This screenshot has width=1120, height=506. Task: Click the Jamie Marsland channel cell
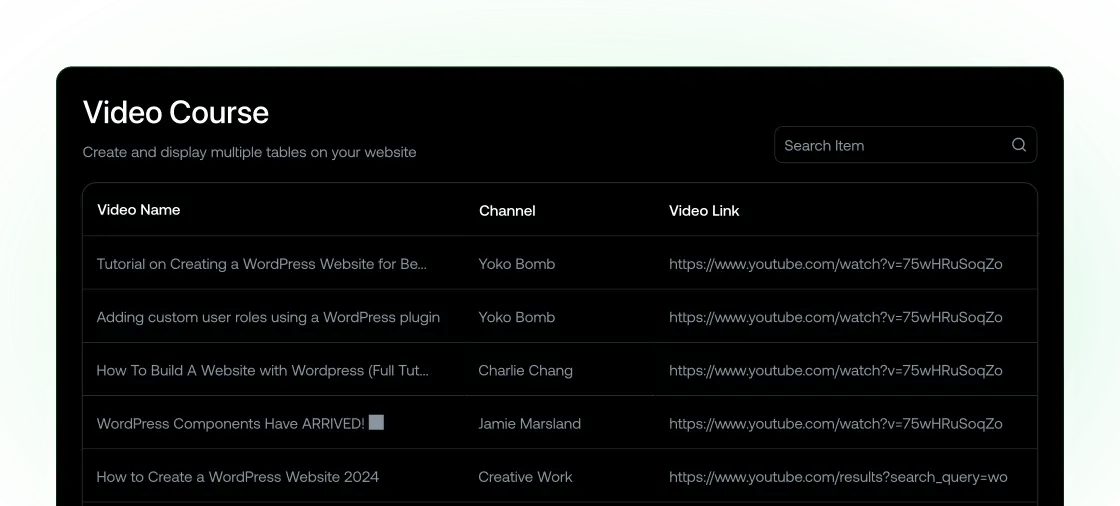[529, 424]
